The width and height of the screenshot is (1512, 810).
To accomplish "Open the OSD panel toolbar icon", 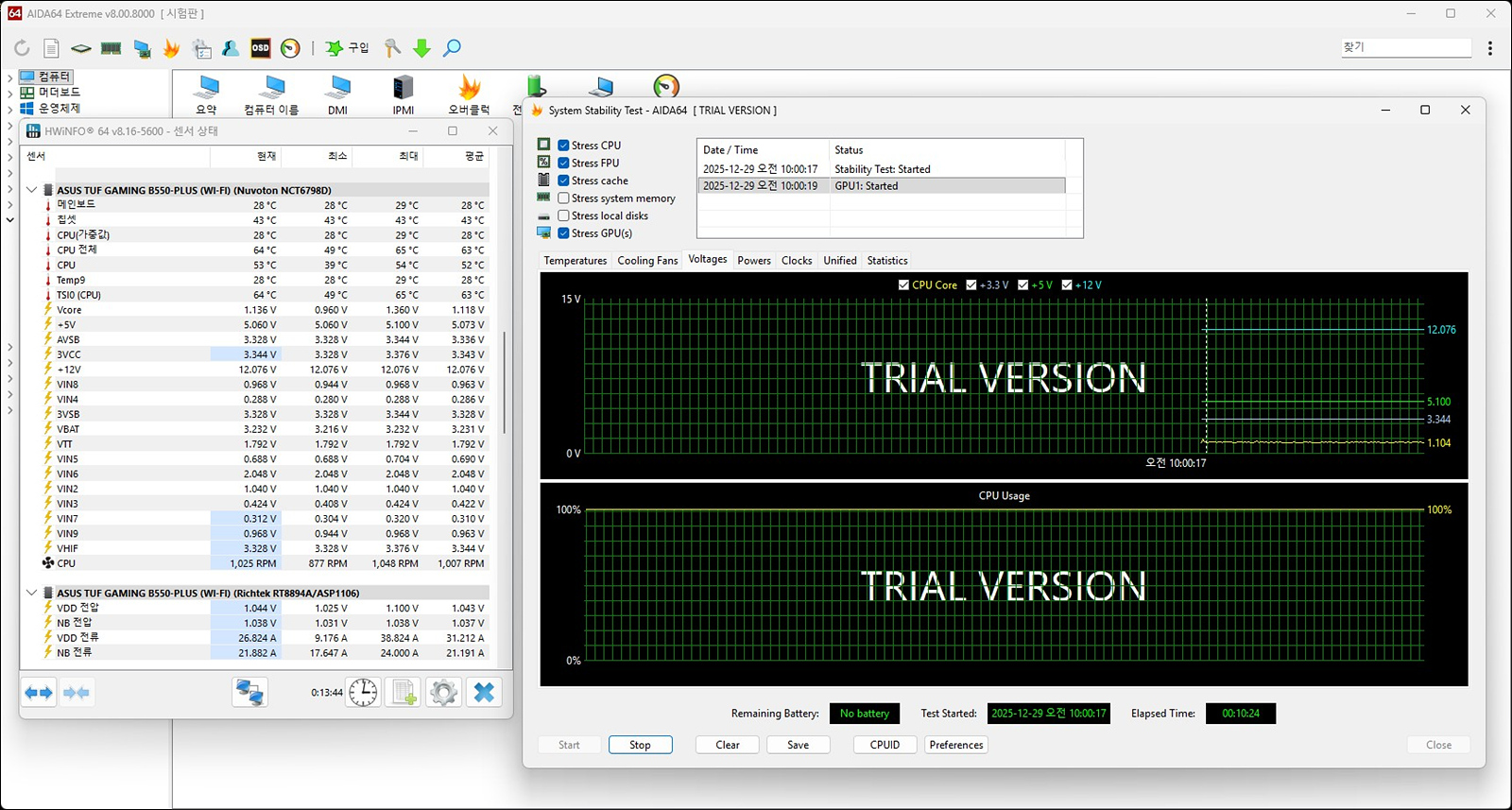I will (x=260, y=47).
